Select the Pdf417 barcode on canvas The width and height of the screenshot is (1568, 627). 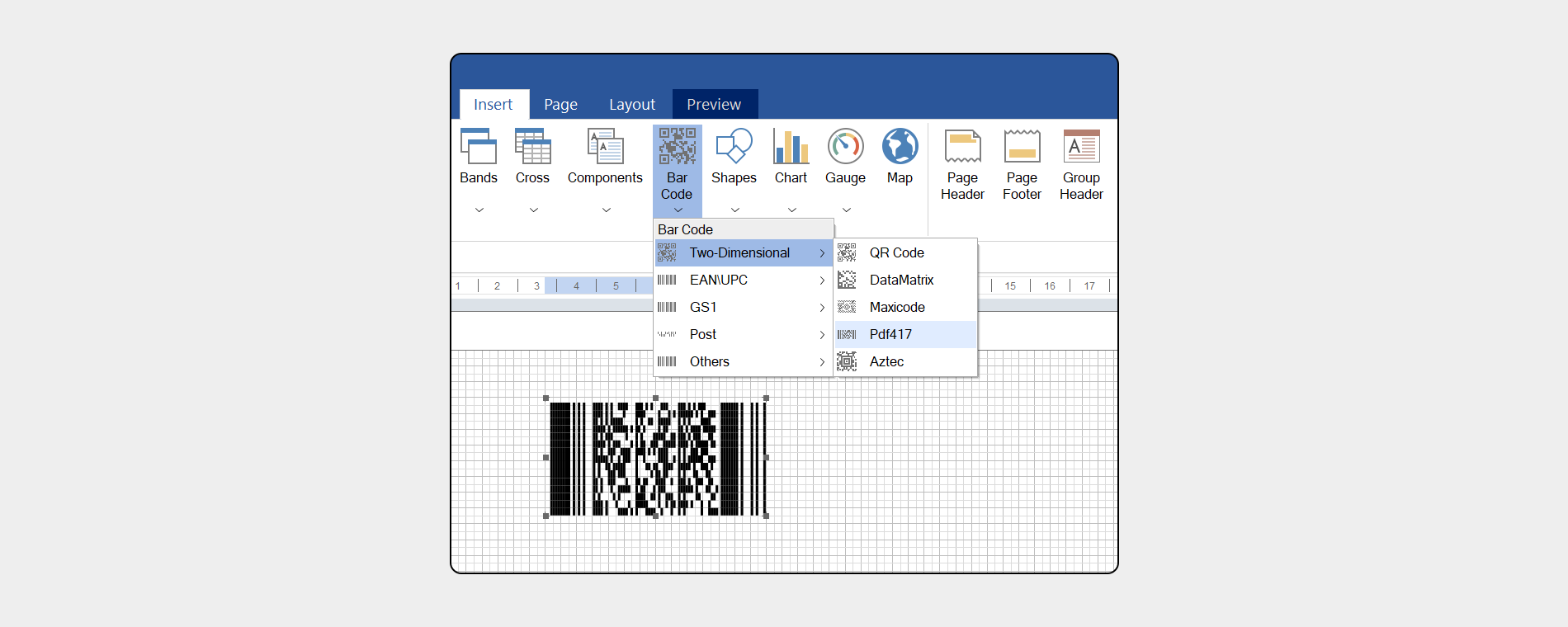coord(657,458)
